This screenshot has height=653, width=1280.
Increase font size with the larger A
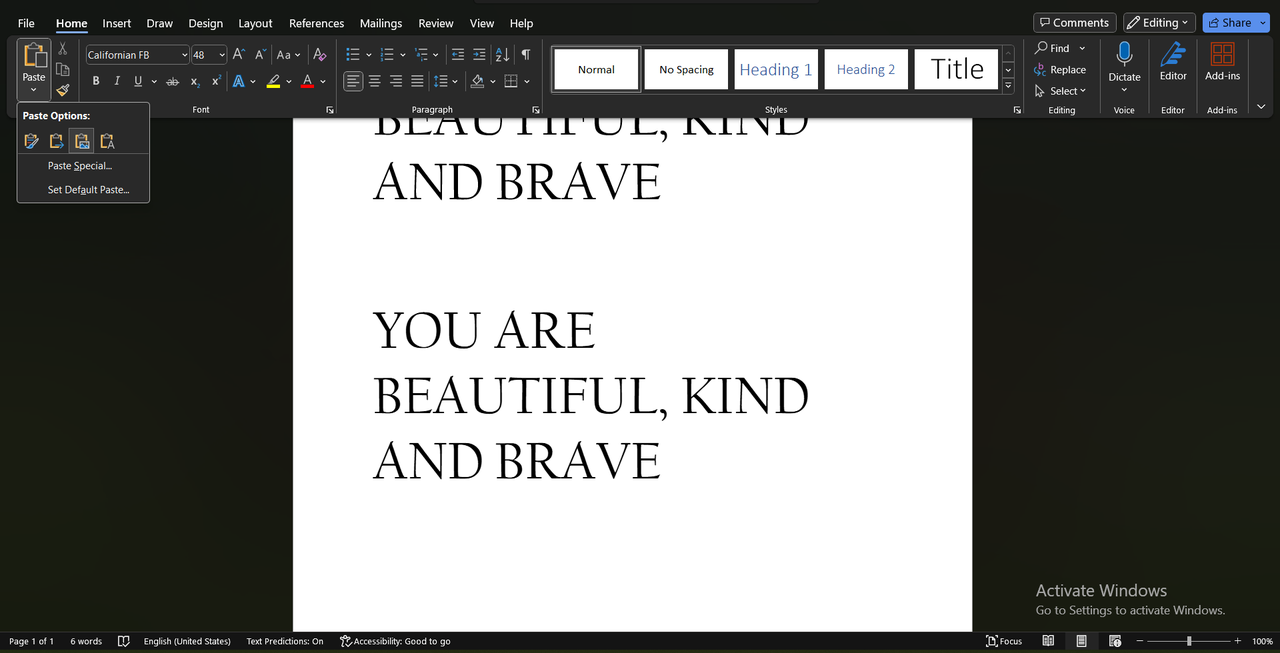tap(238, 55)
